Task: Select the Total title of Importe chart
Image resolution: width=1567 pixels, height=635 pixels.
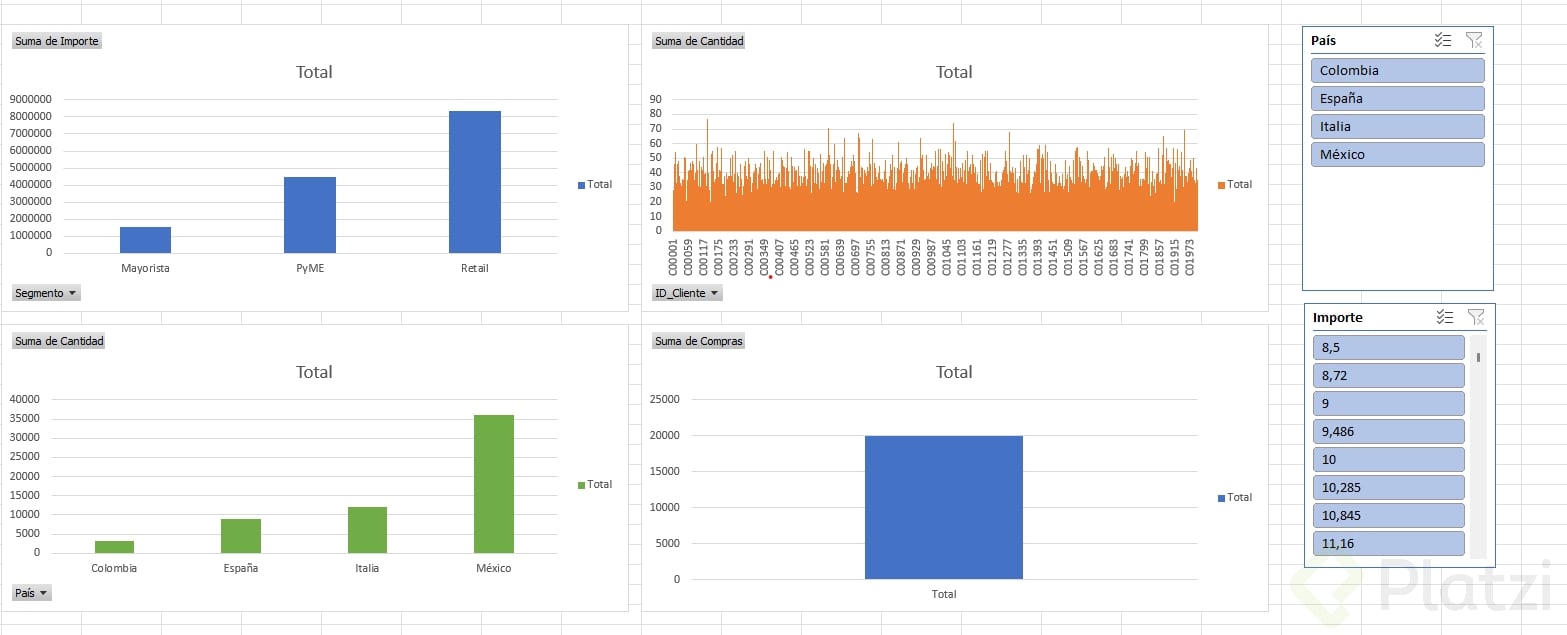Action: (x=314, y=72)
